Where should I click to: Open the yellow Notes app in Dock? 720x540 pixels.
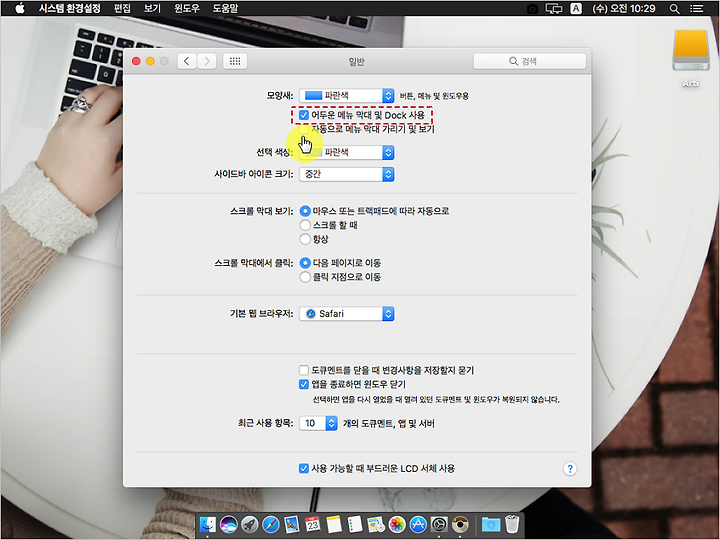point(334,524)
